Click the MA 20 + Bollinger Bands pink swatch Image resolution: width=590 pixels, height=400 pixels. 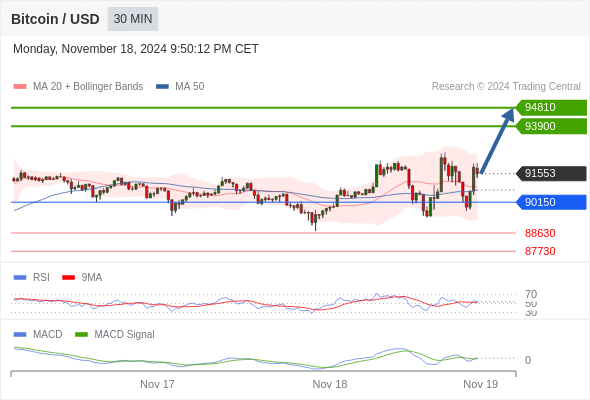[x=20, y=87]
